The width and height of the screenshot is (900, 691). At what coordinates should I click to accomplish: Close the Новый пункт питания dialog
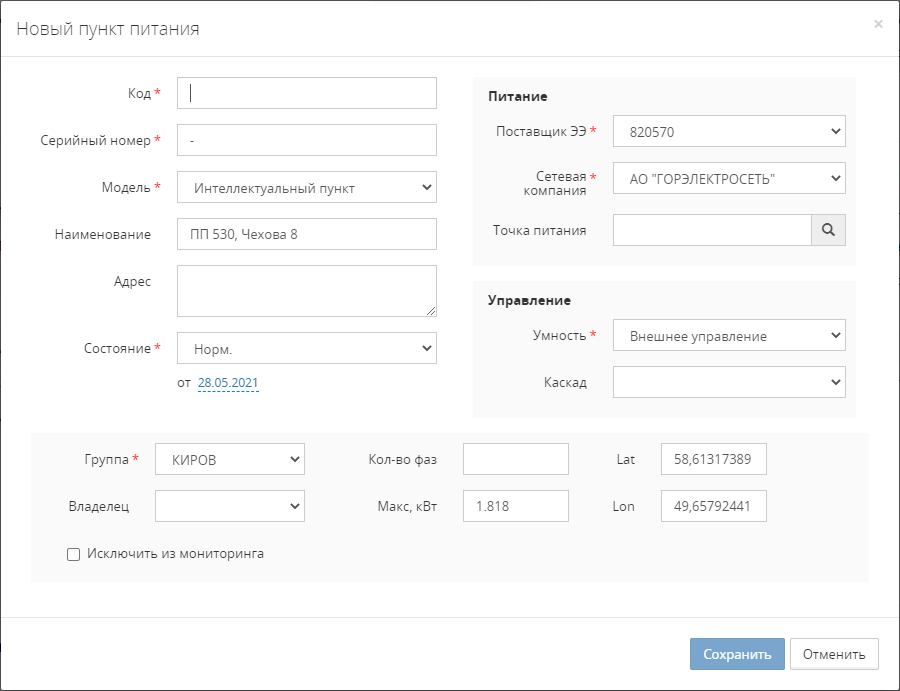pos(878,24)
